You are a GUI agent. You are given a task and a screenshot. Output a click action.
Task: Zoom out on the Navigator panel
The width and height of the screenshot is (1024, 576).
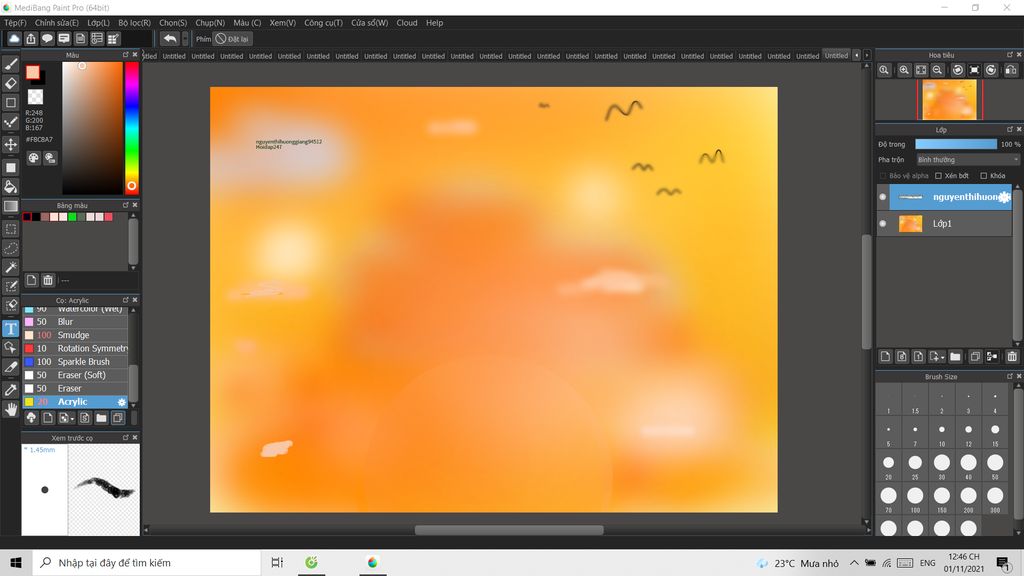click(937, 70)
